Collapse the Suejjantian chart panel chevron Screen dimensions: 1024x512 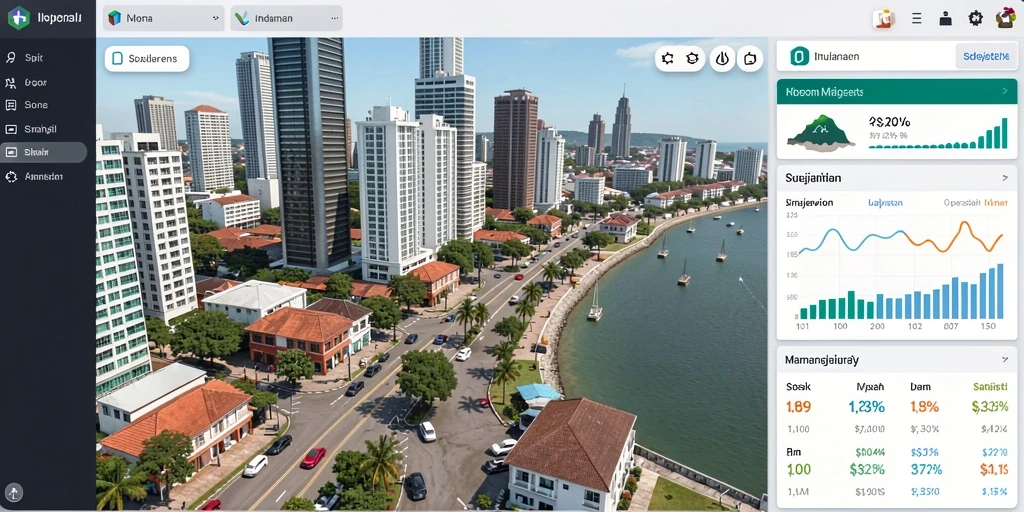[x=1004, y=178]
